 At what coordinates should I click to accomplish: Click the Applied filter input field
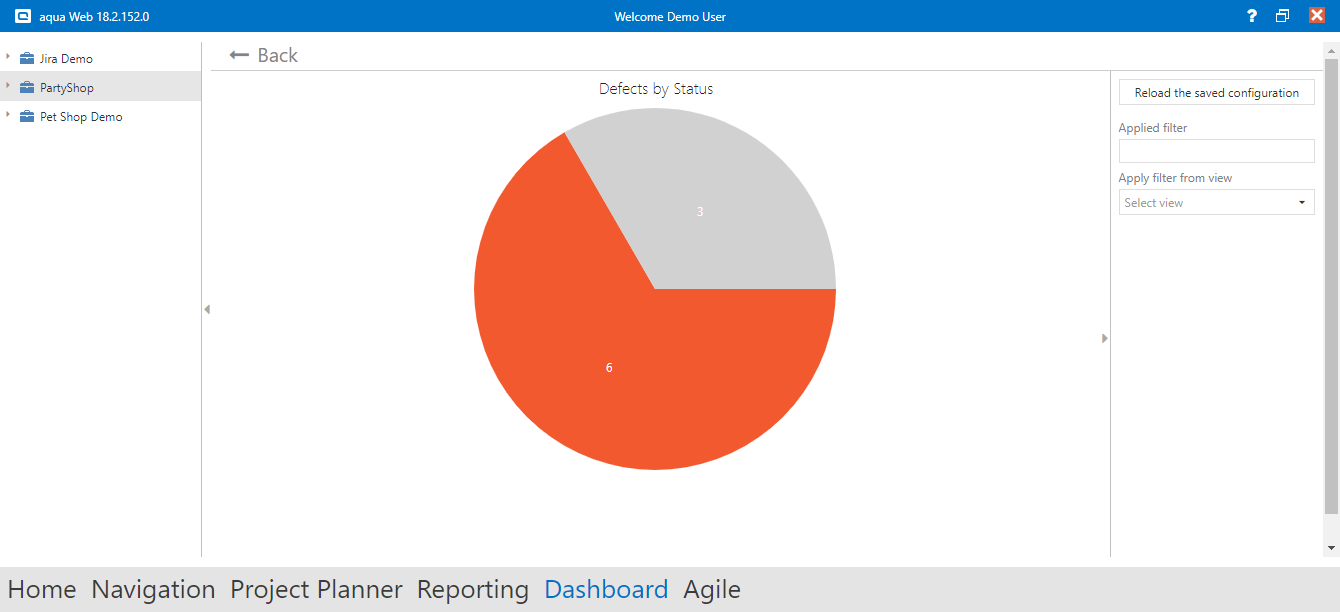(1216, 151)
